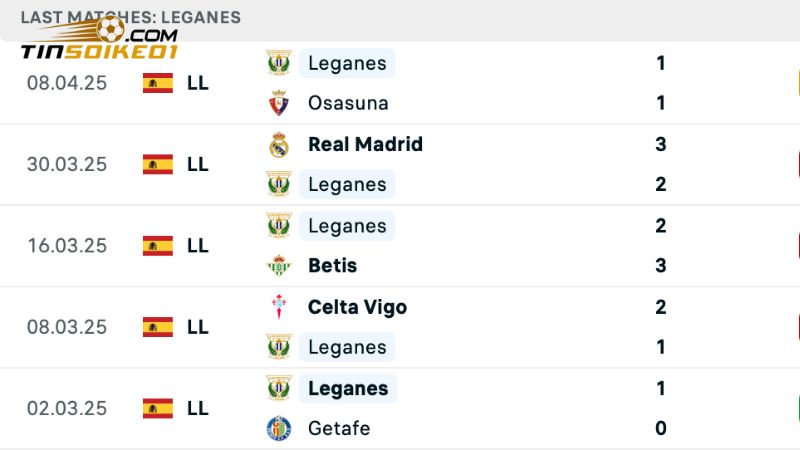The width and height of the screenshot is (800, 450).
Task: Click the Osasuna club crest
Action: [x=279, y=103]
